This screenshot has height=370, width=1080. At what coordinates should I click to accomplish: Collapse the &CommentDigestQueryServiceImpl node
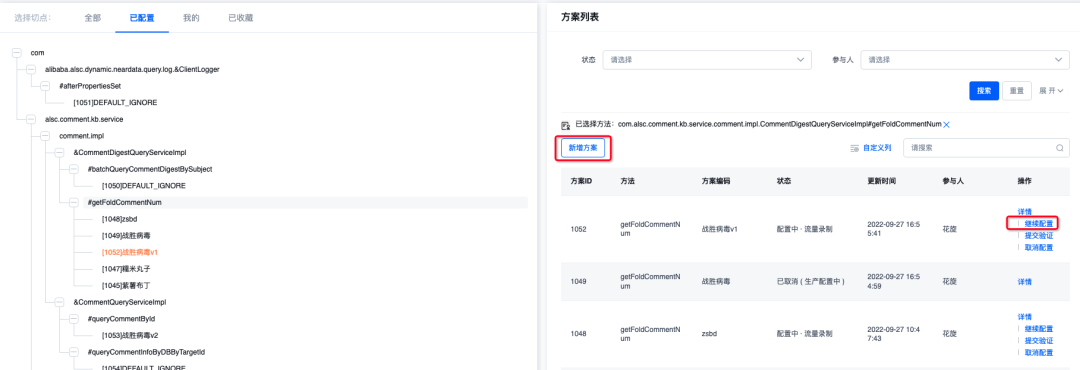(x=59, y=152)
